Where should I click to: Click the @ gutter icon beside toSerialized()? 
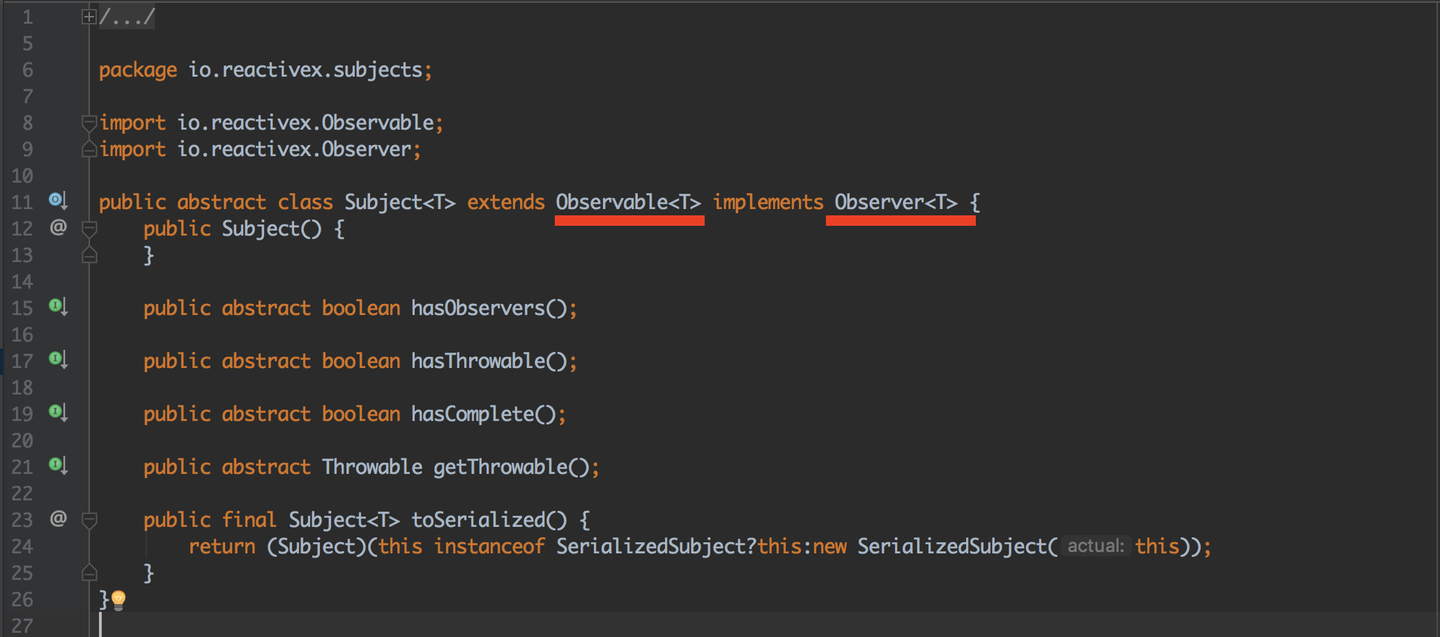(x=58, y=520)
